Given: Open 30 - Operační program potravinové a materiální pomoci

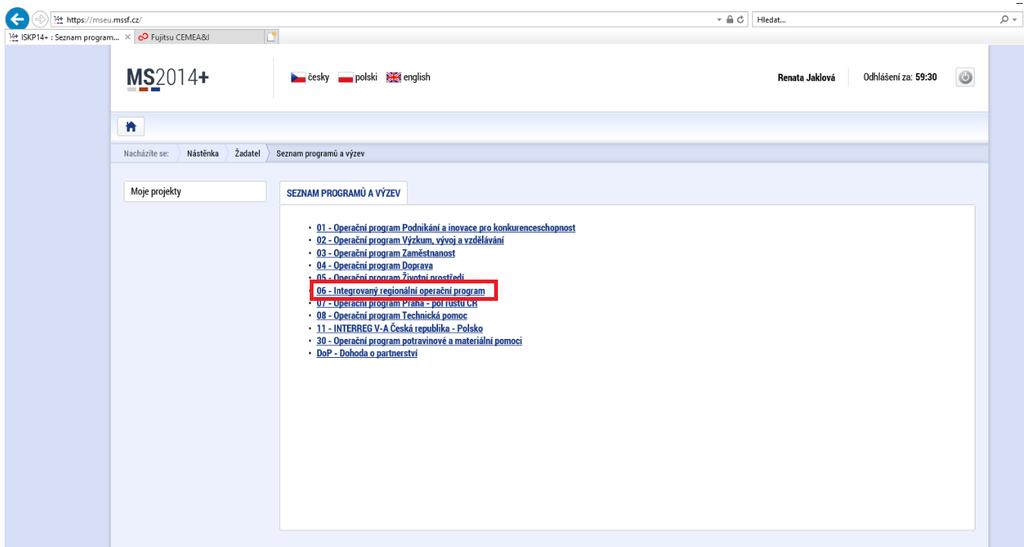Looking at the screenshot, I should tap(419, 341).
